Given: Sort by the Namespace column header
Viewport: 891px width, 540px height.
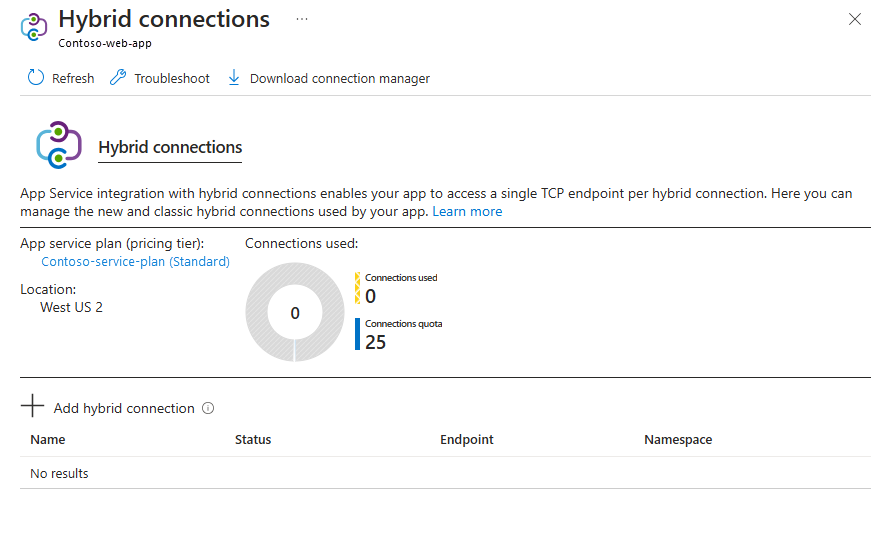Looking at the screenshot, I should pos(678,440).
